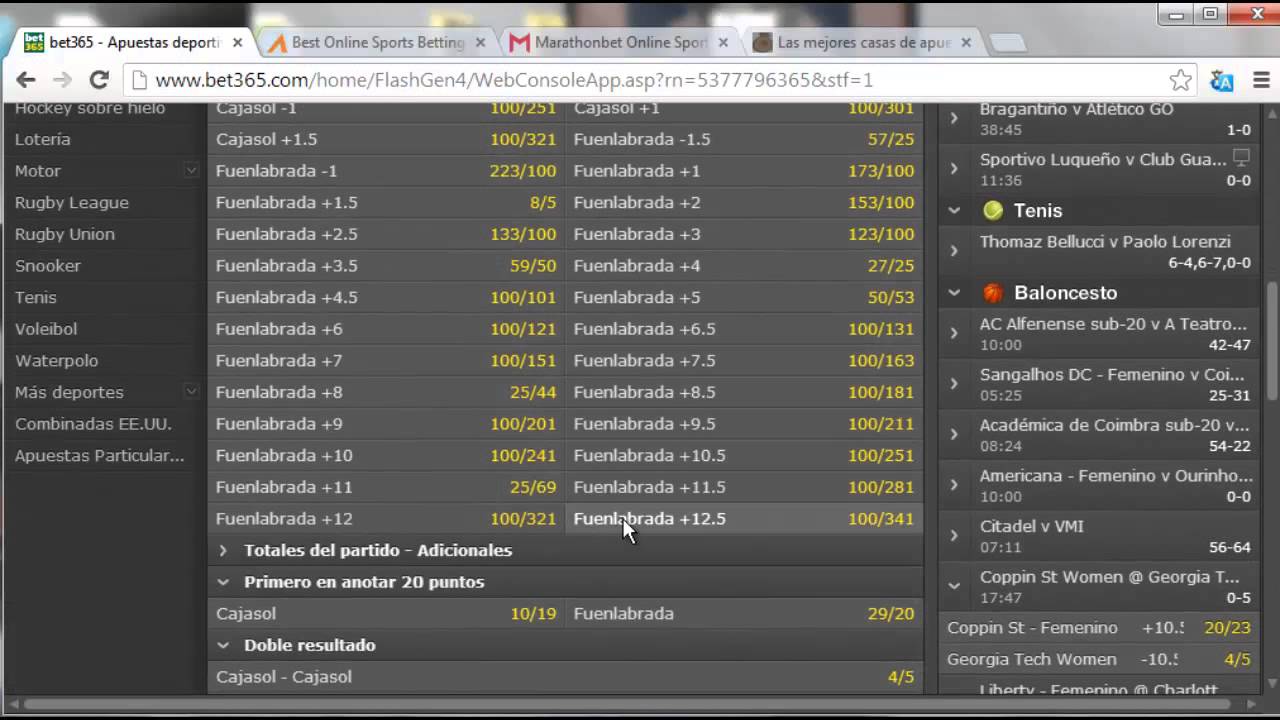Open Voleibol in the sidebar

(x=45, y=329)
